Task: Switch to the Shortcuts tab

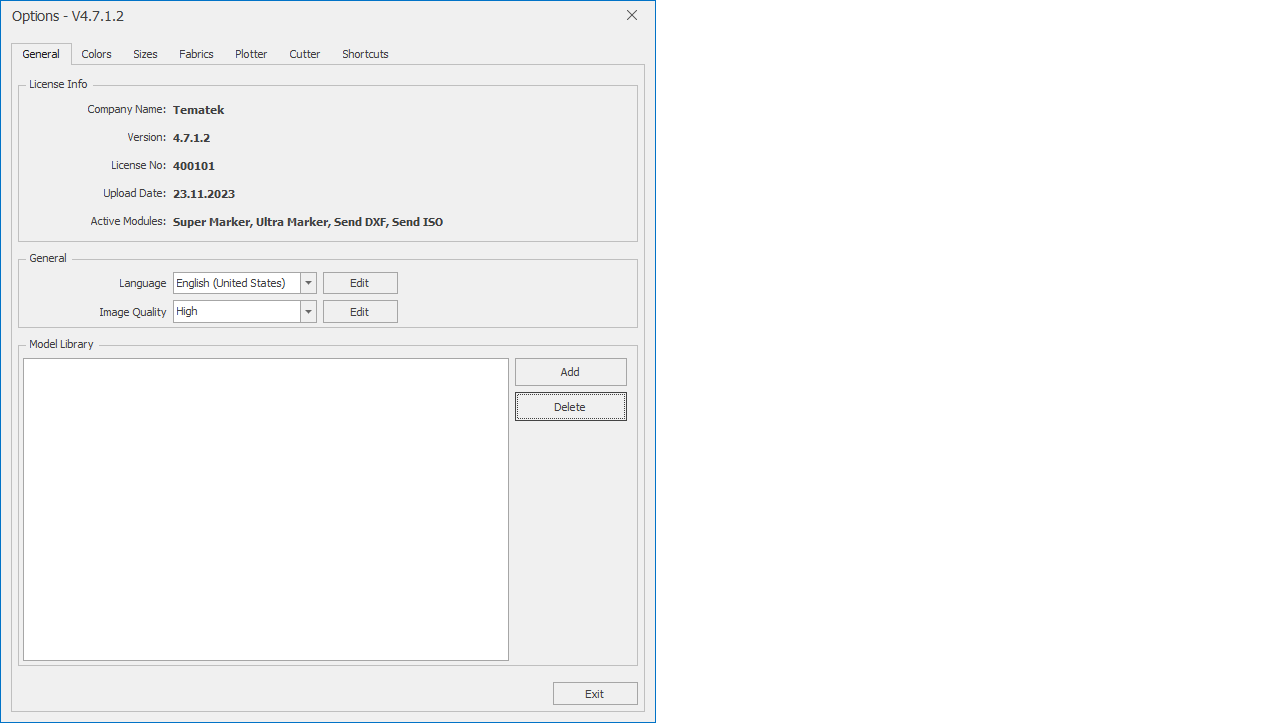Action: (365, 54)
